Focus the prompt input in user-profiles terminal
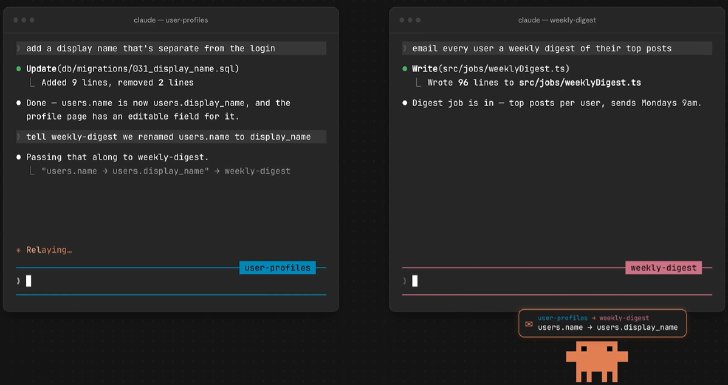The image size is (728, 385). tap(171, 281)
